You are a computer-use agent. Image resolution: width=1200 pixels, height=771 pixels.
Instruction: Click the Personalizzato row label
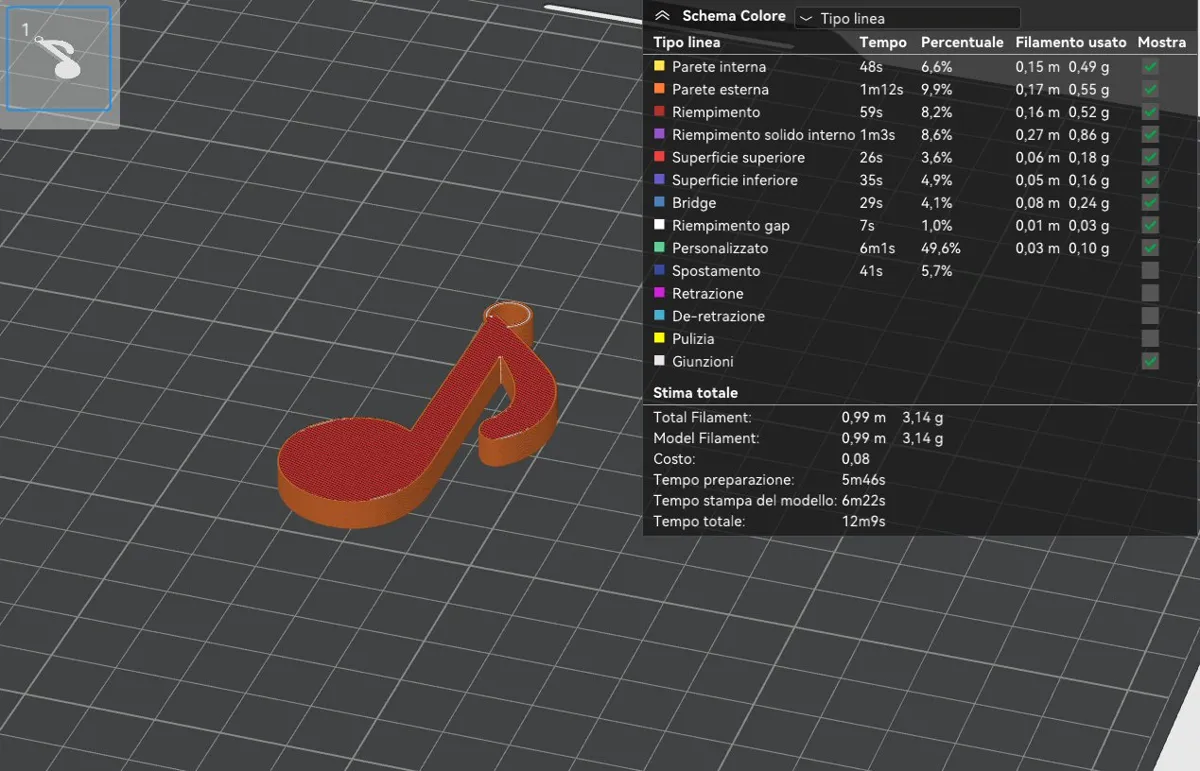coord(720,248)
